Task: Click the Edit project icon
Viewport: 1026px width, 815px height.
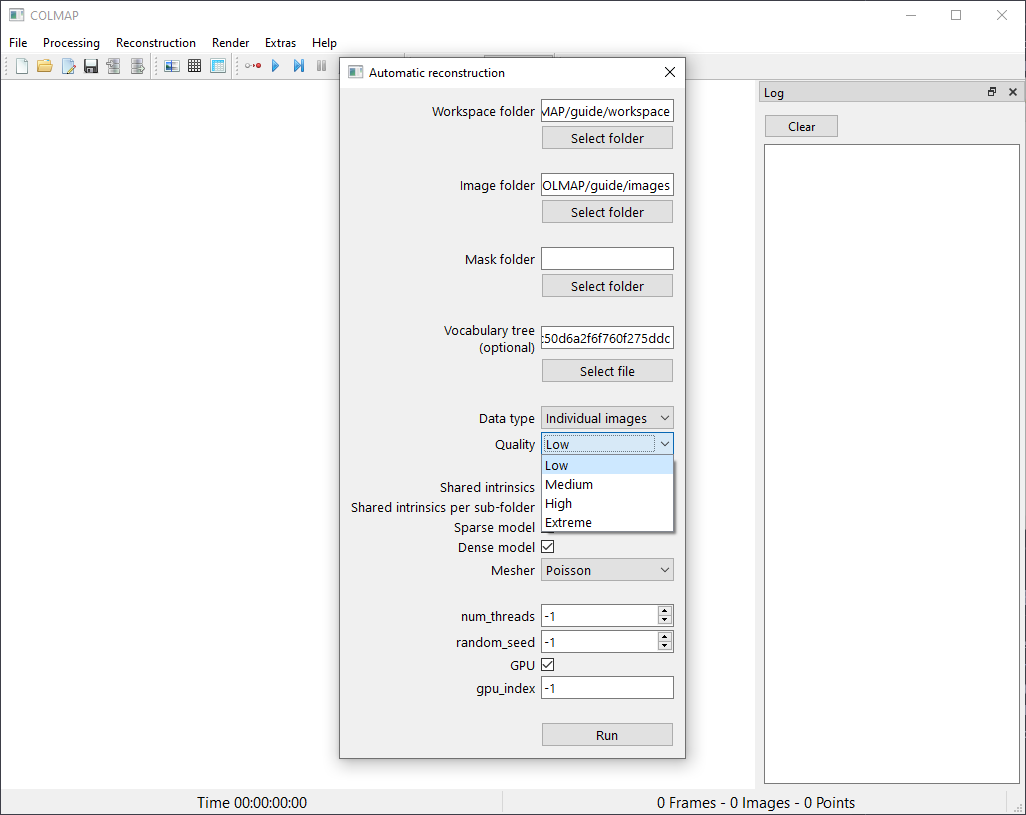Action: [68, 66]
